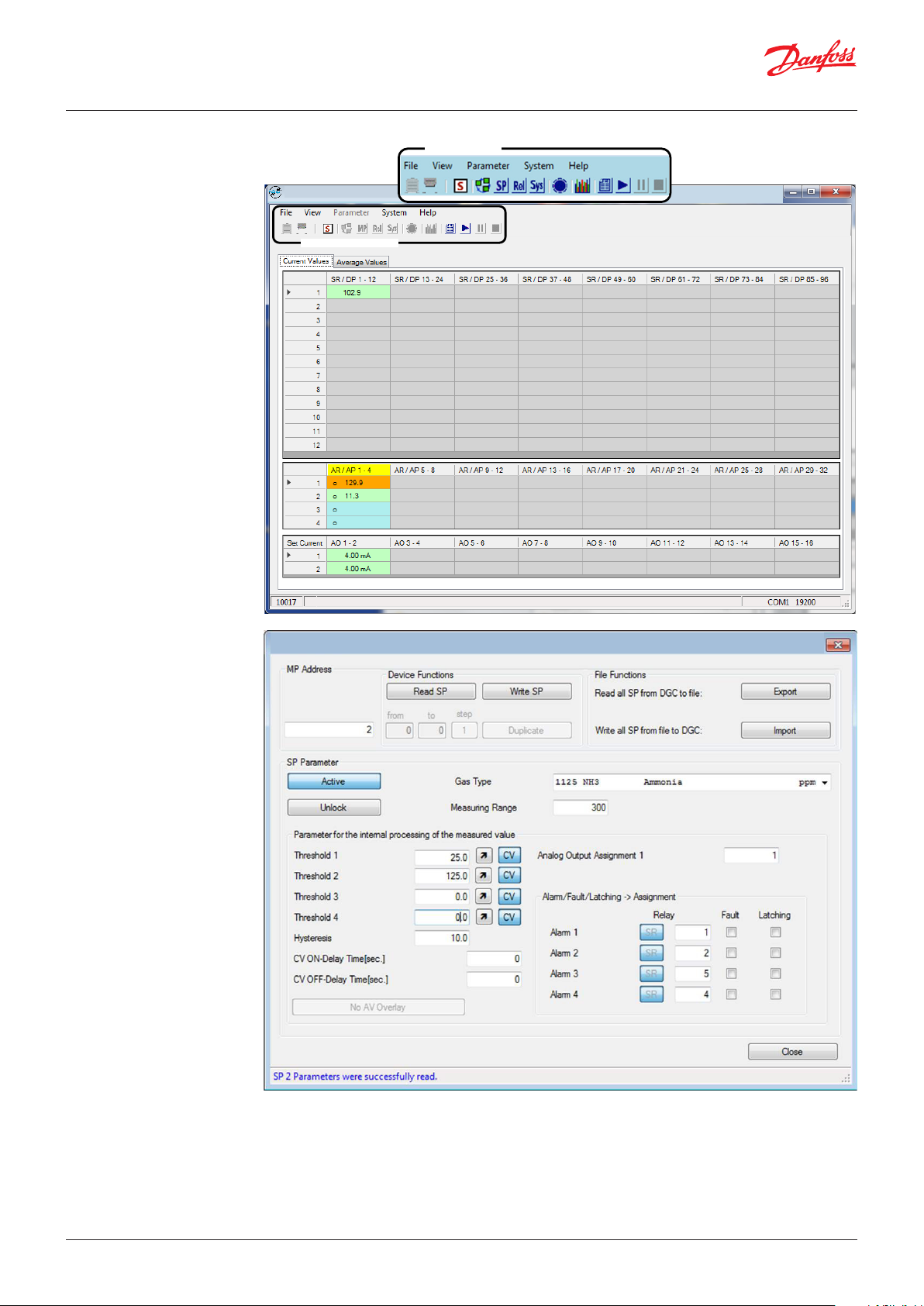Click the red S icon in main window toolbar
The image size is (924, 1306).
[328, 229]
